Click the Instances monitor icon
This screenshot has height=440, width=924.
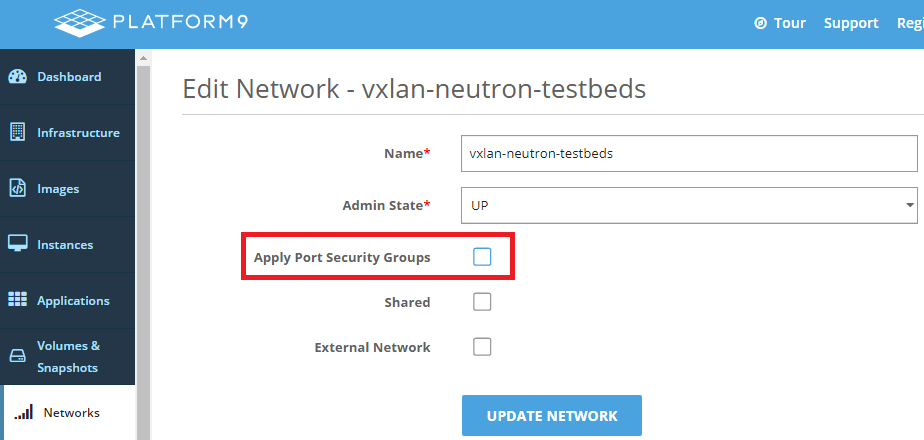coord(17,244)
